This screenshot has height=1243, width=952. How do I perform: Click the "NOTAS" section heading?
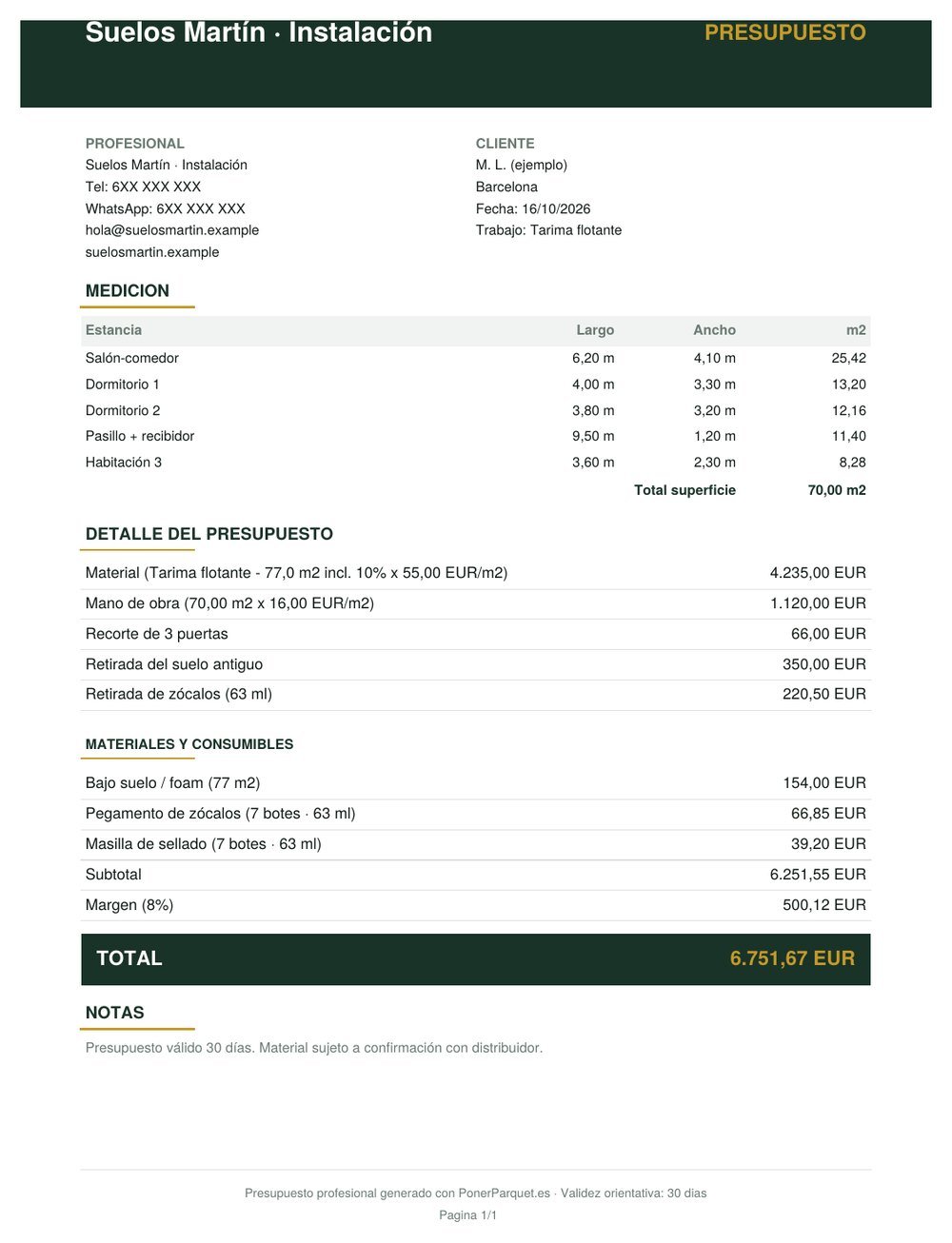[115, 1013]
